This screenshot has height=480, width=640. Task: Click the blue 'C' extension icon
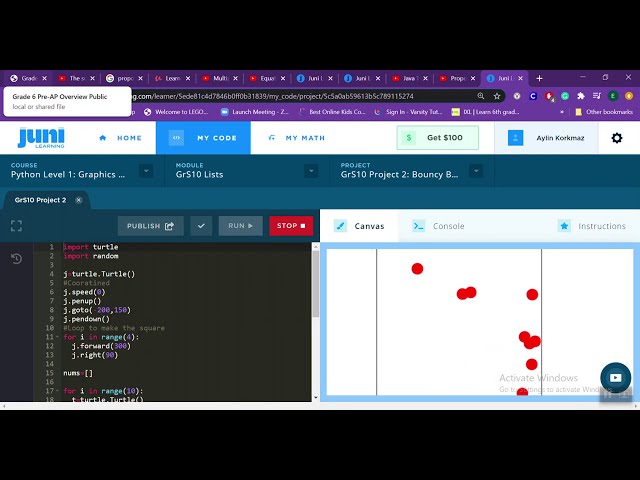533,96
